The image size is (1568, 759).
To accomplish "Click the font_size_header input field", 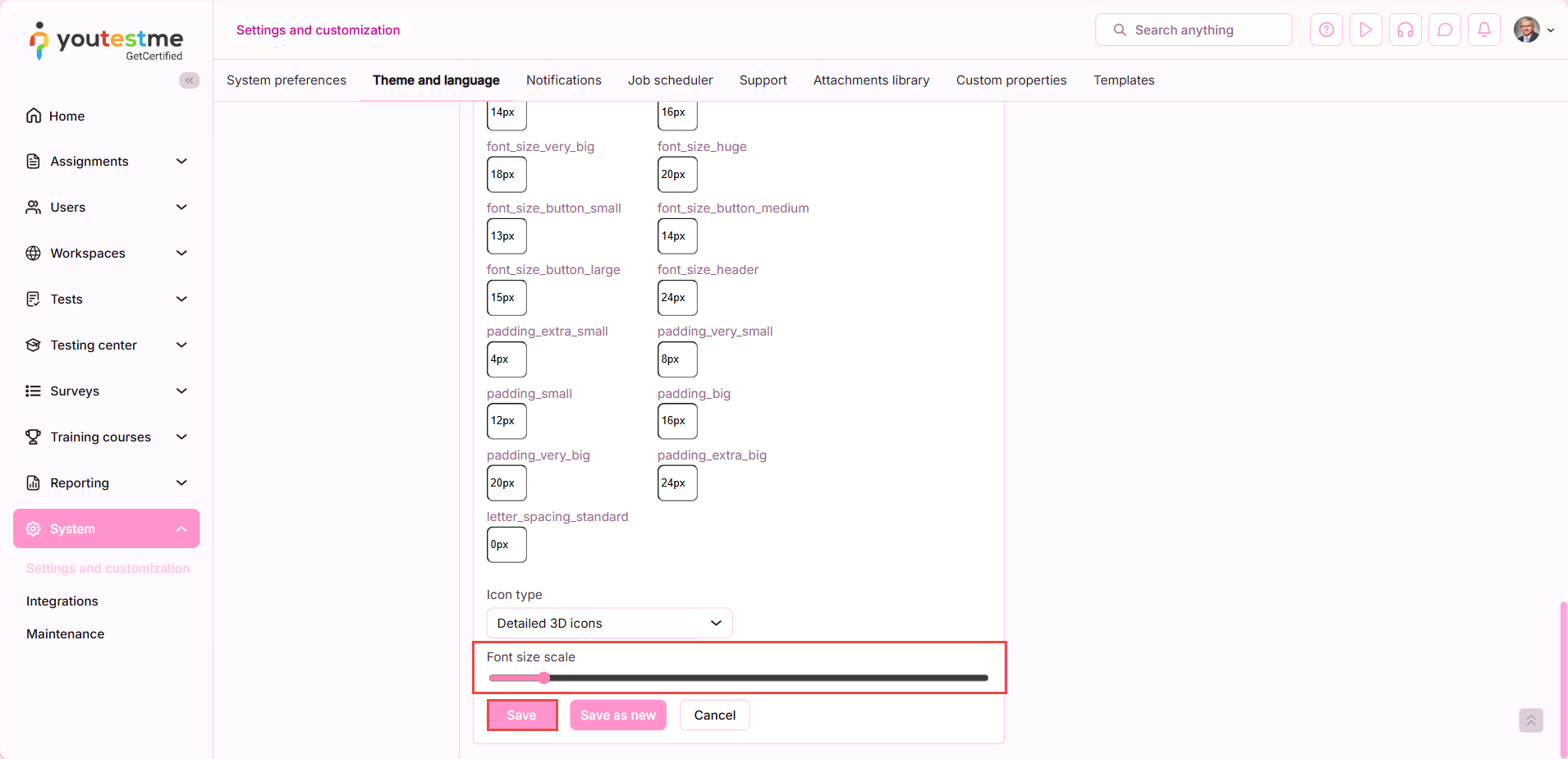I will [x=676, y=298].
